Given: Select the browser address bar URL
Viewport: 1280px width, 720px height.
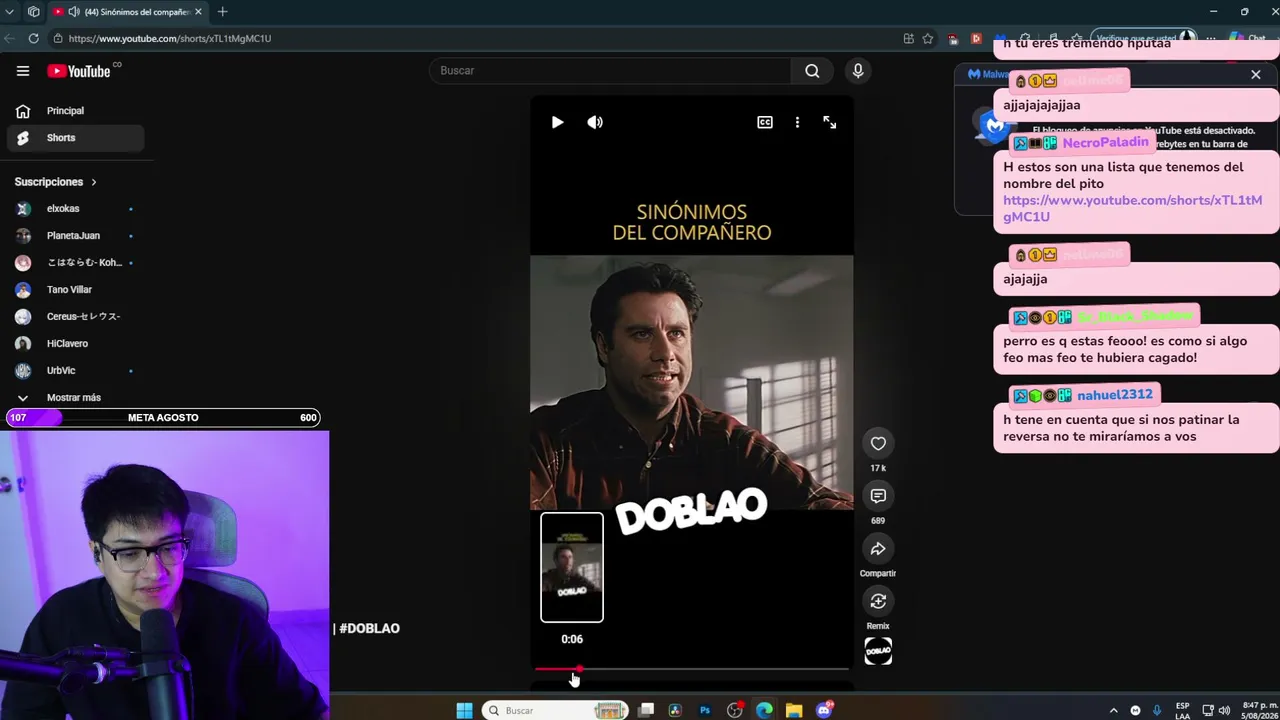Looking at the screenshot, I should pyautogui.click(x=170, y=38).
